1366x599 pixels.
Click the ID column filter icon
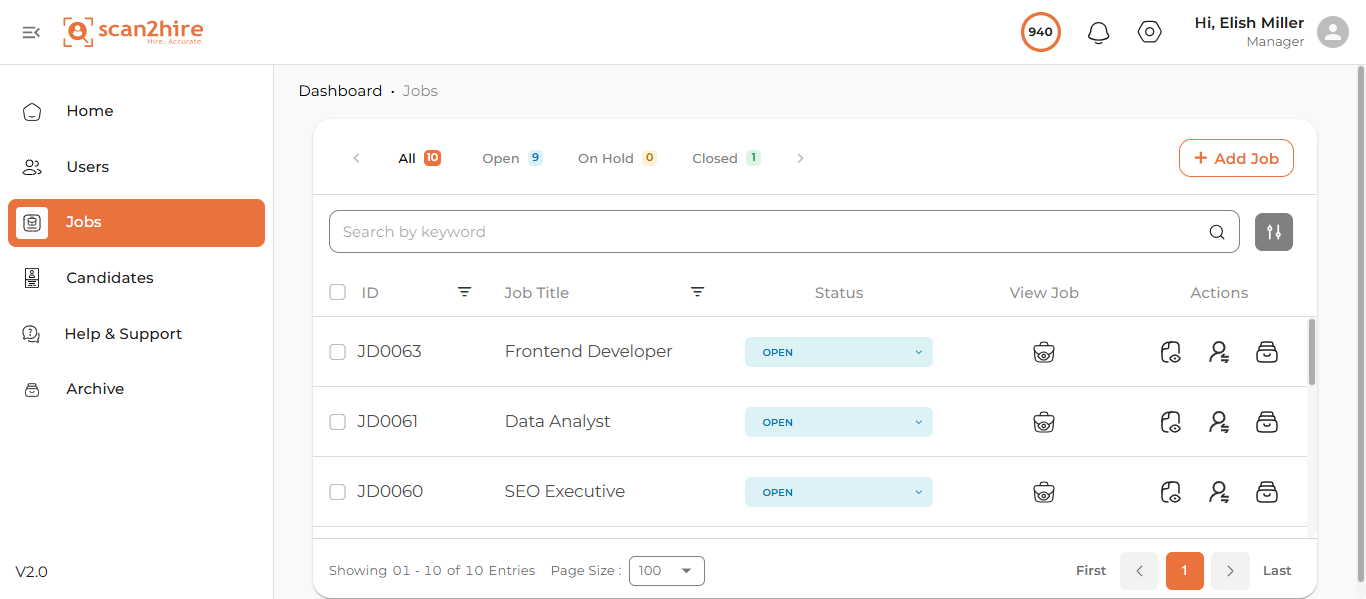pos(464,292)
